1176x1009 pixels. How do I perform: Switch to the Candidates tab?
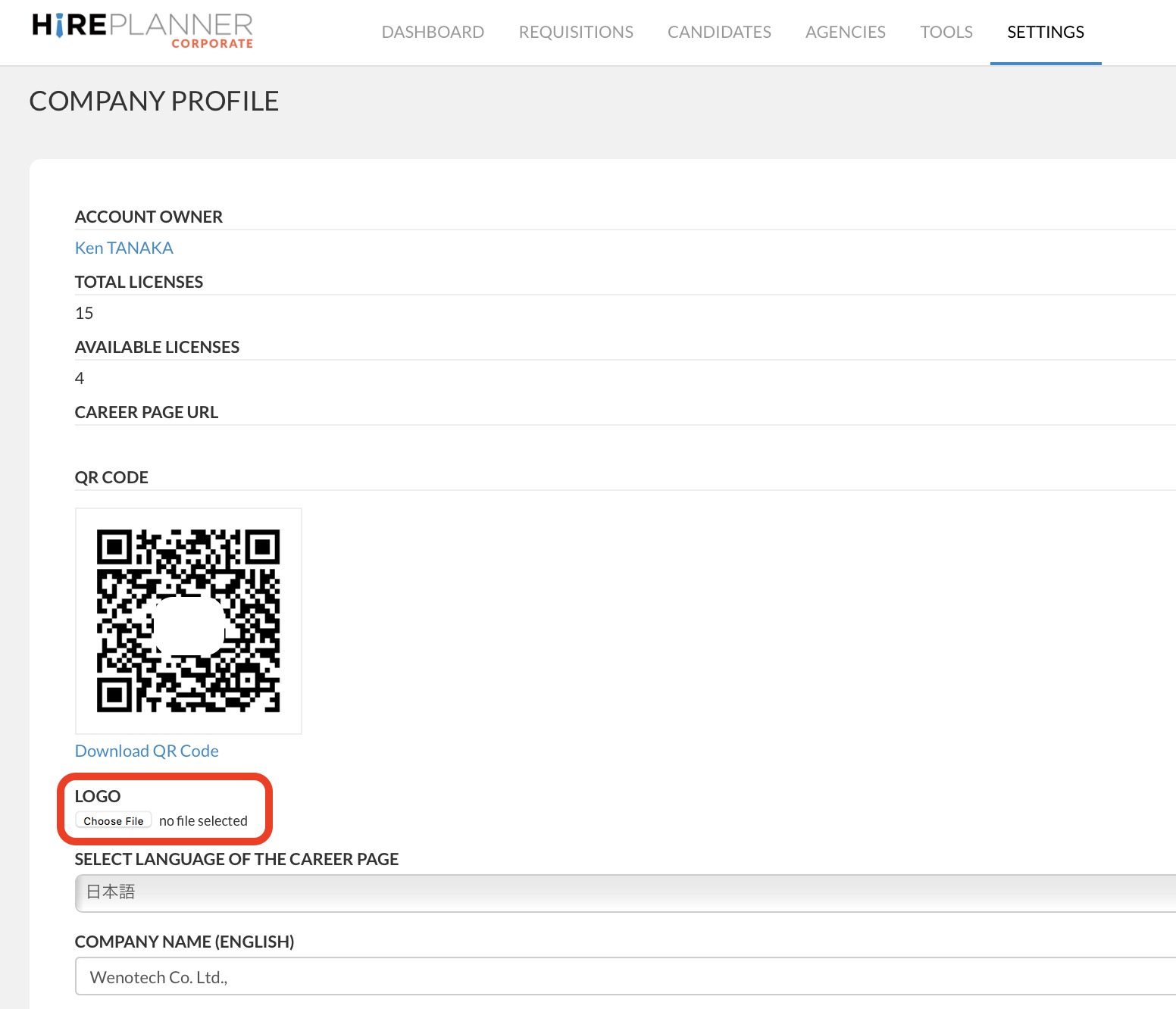pos(719,32)
